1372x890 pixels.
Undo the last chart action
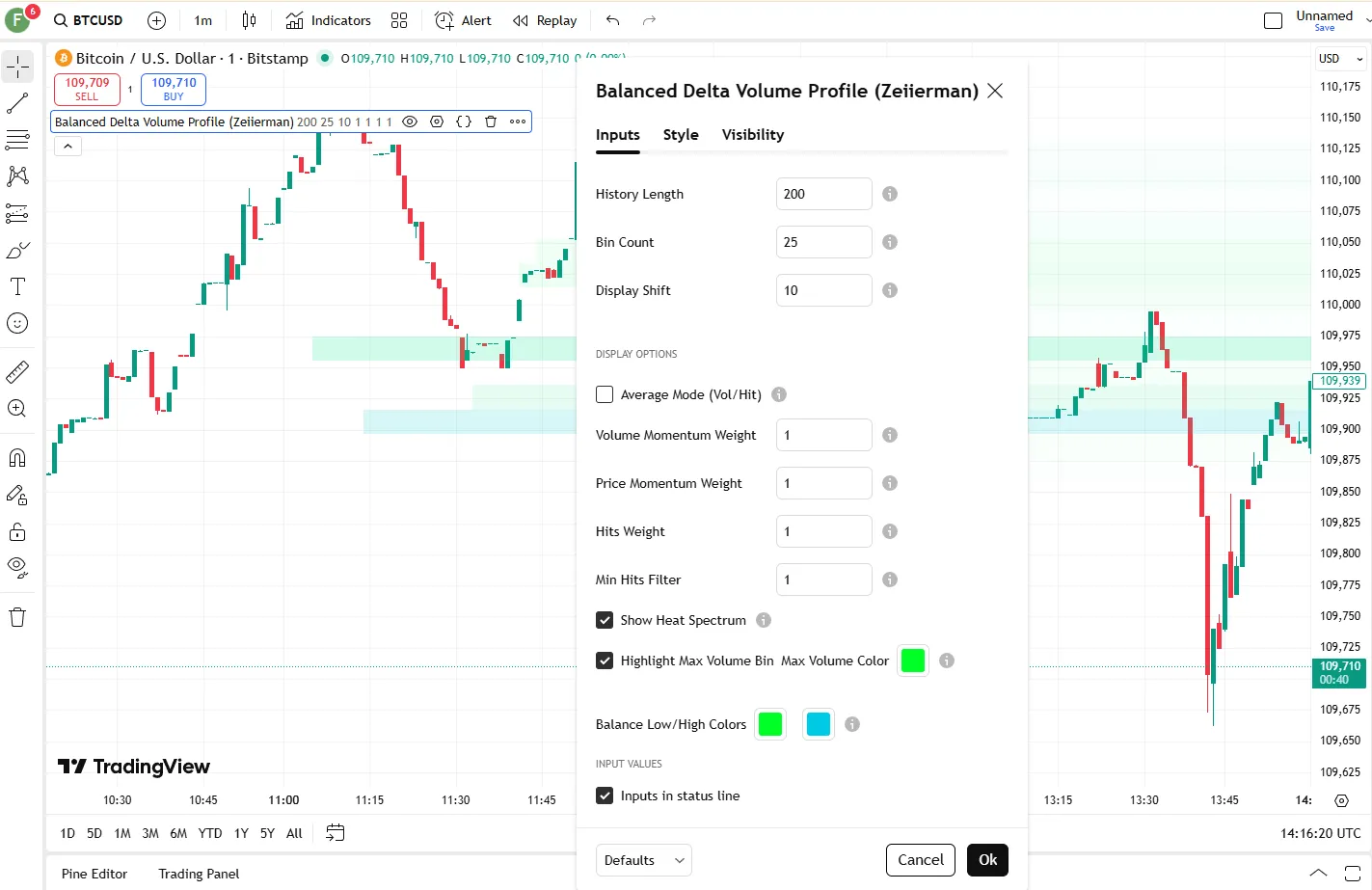pyautogui.click(x=613, y=20)
